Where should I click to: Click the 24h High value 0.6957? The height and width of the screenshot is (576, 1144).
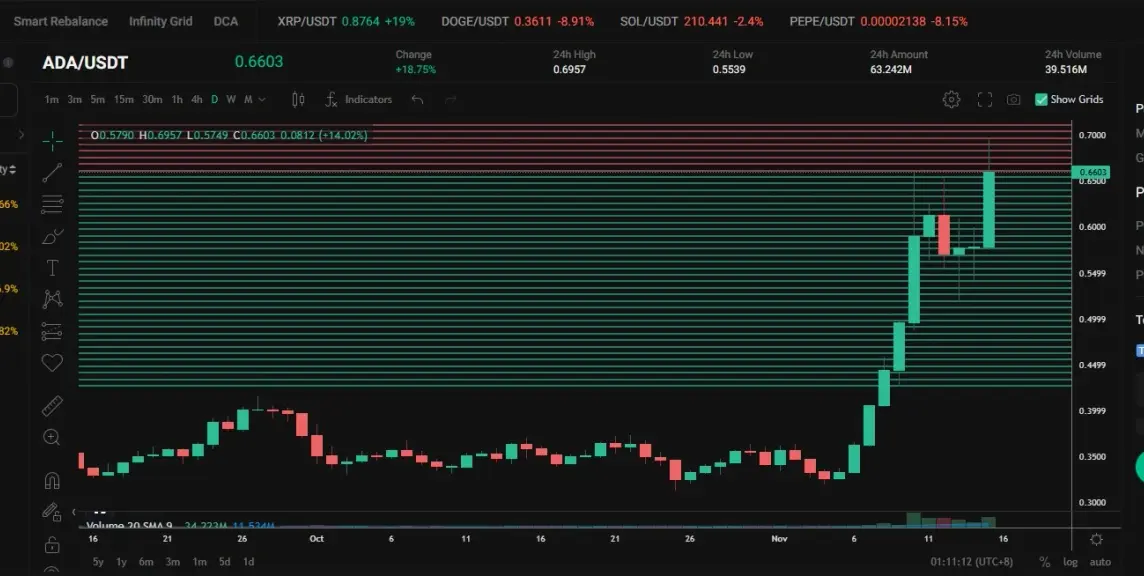click(x=569, y=70)
